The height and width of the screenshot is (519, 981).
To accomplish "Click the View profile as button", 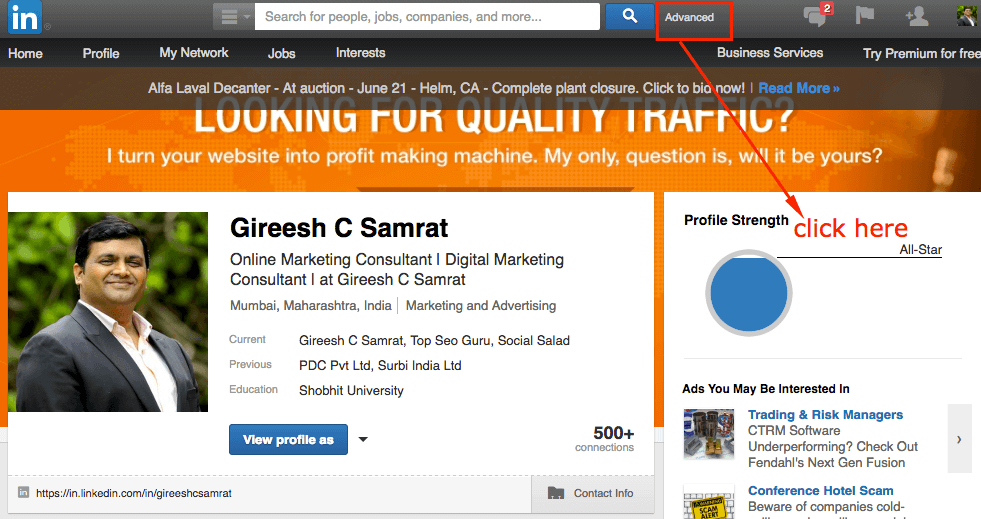I will [x=288, y=440].
